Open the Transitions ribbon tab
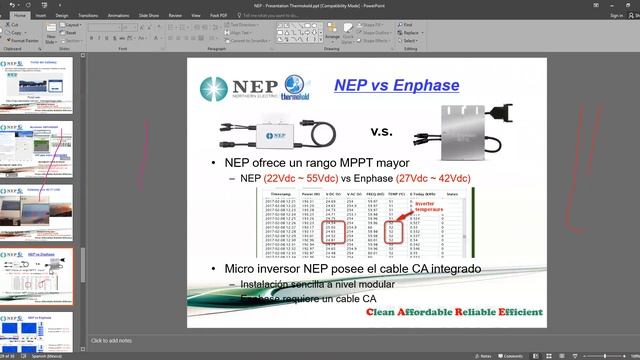 point(88,16)
